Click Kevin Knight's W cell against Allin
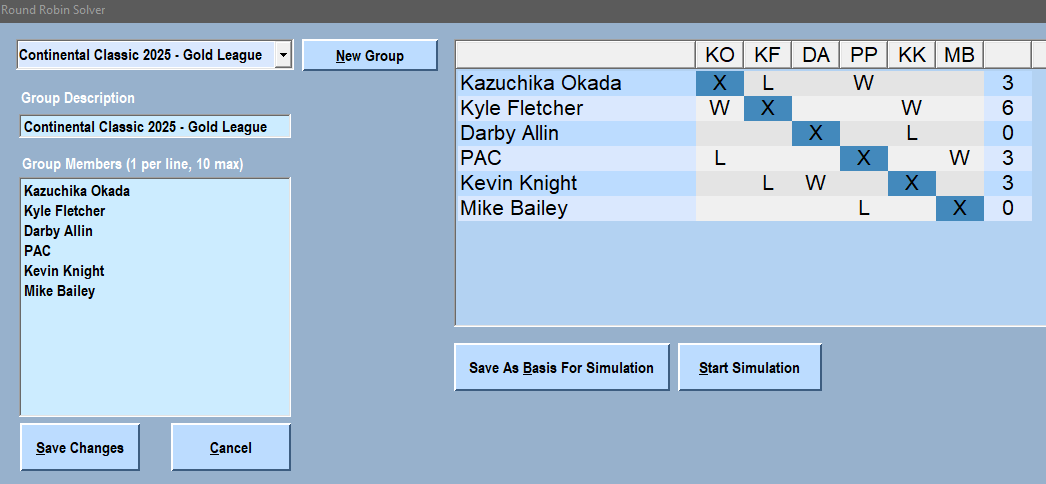This screenshot has width=1046, height=484. pyautogui.click(x=815, y=183)
